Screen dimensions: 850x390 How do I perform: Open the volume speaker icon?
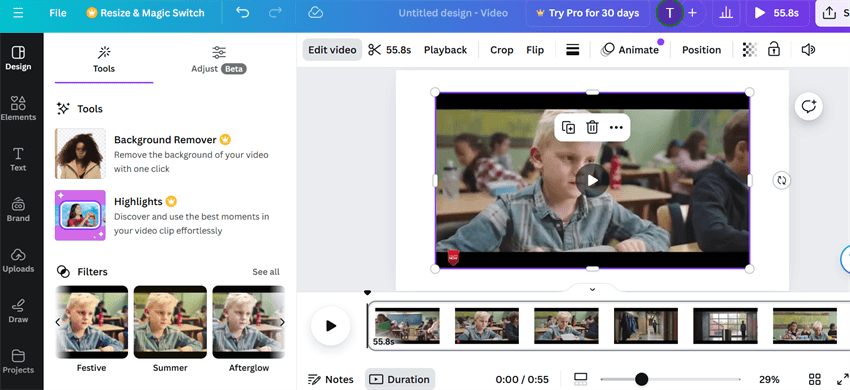click(808, 50)
